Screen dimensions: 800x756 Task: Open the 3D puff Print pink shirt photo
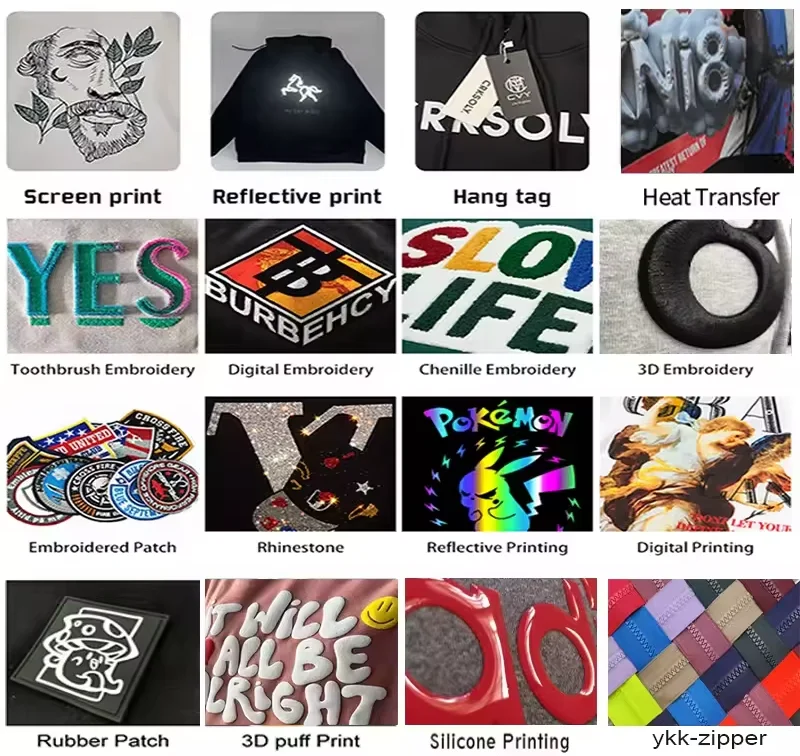click(x=302, y=652)
